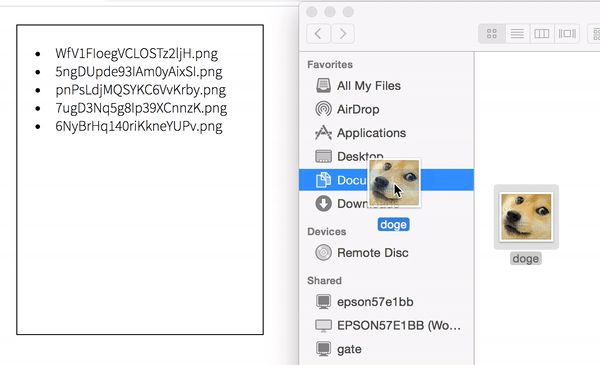
Task: Click 6NyBrHq140riKkneYUPv.png in the list
Action: pos(139,126)
